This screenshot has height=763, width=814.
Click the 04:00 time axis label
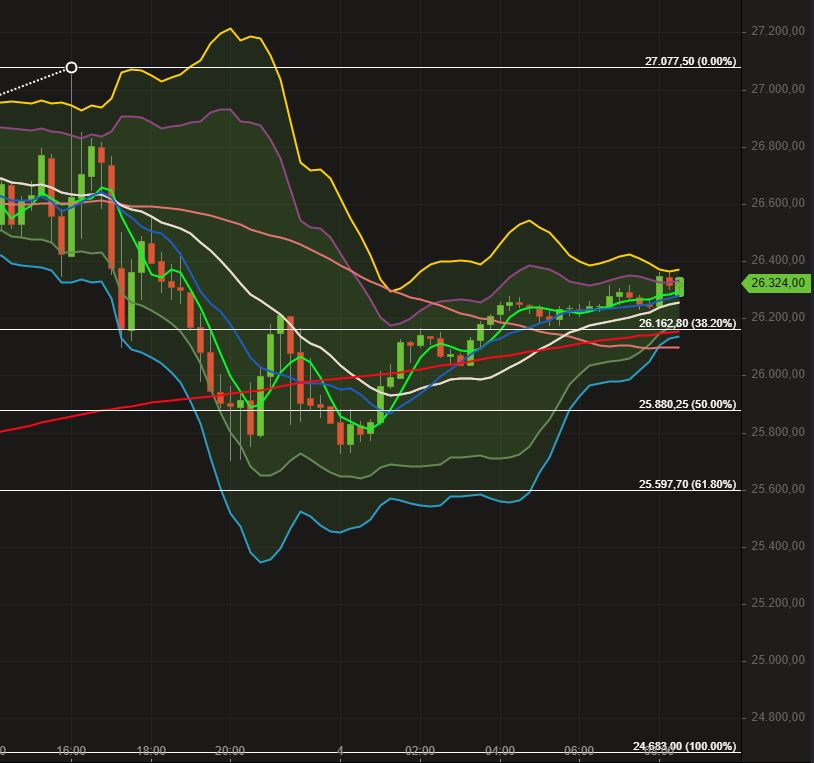point(501,749)
